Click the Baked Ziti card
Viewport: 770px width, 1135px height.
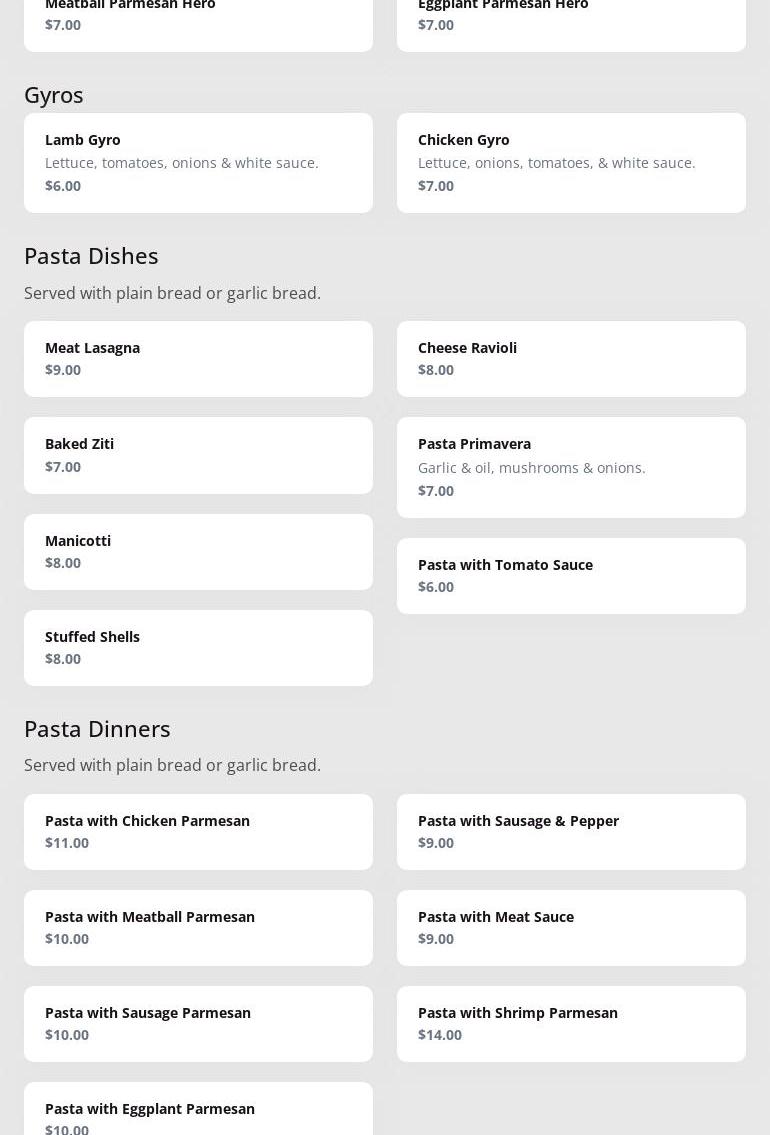click(198, 455)
